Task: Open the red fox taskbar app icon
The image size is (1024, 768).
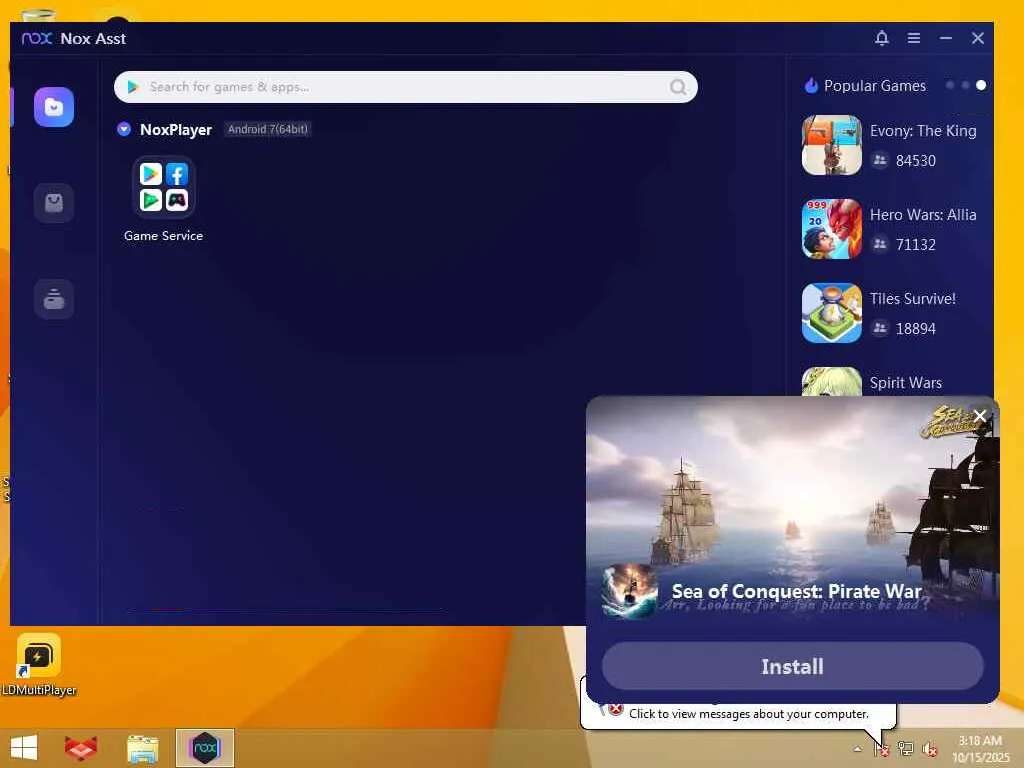Action: [81, 748]
